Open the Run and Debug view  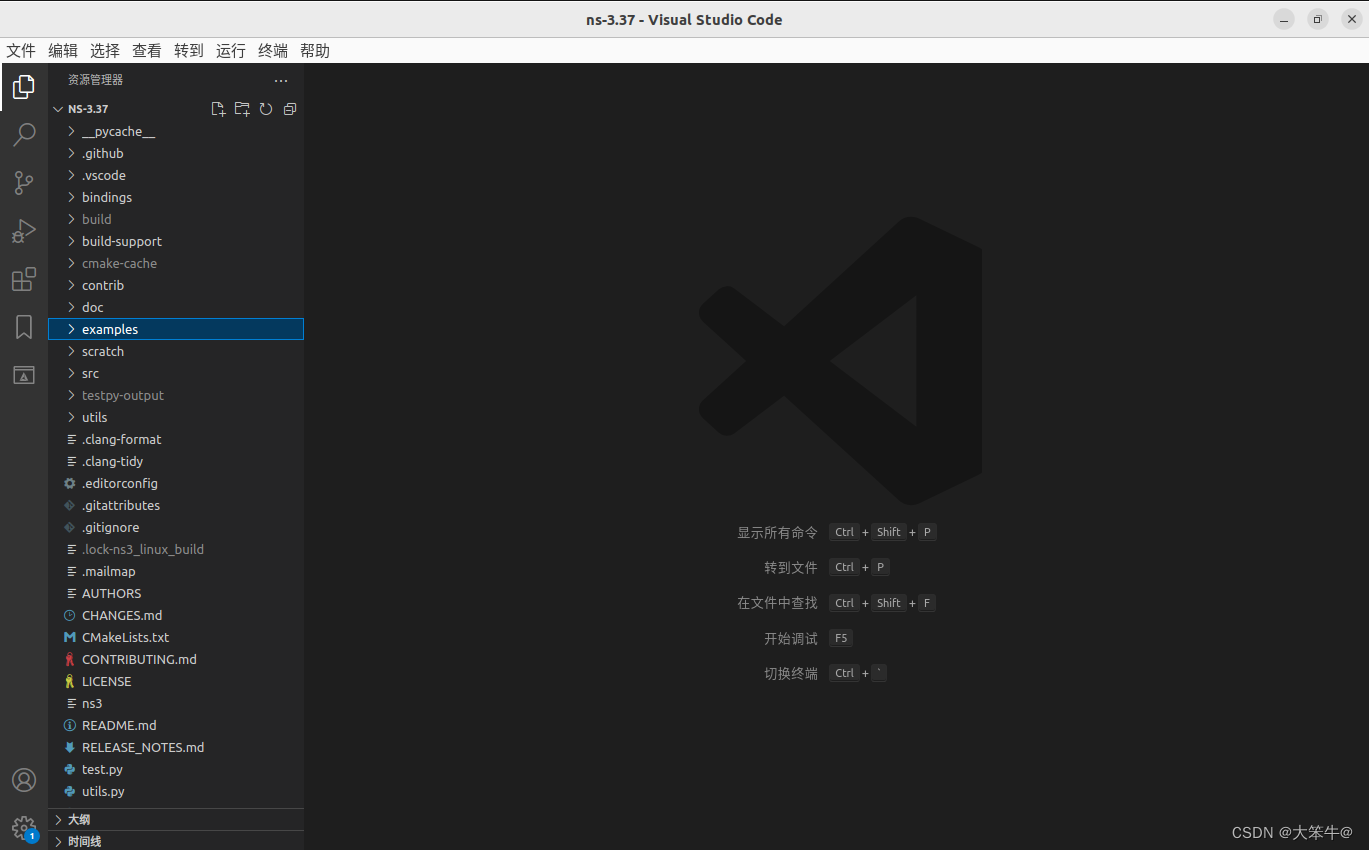(24, 231)
